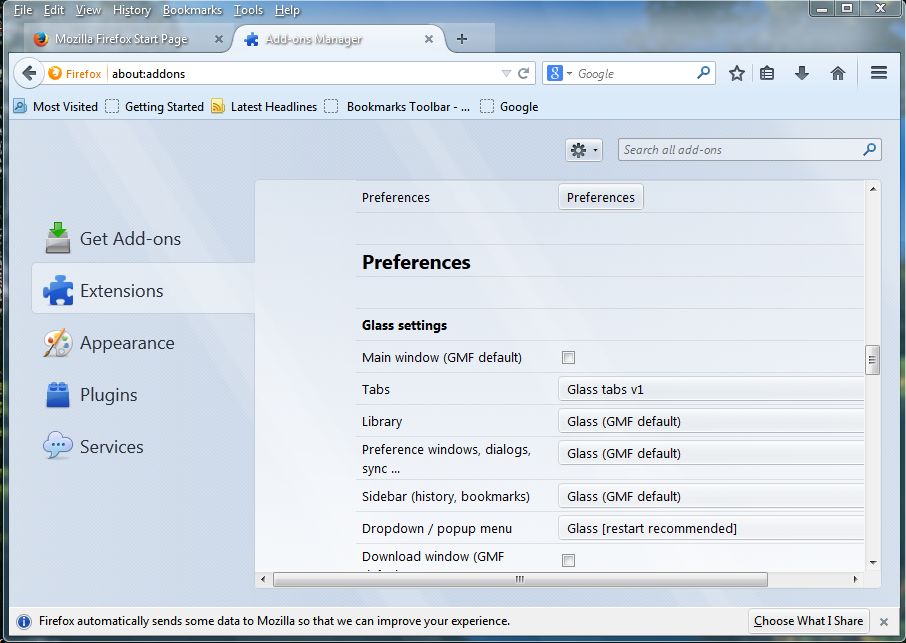Switch to Mozilla Firefox Start Page tab
The image size is (906, 643).
tap(121, 39)
